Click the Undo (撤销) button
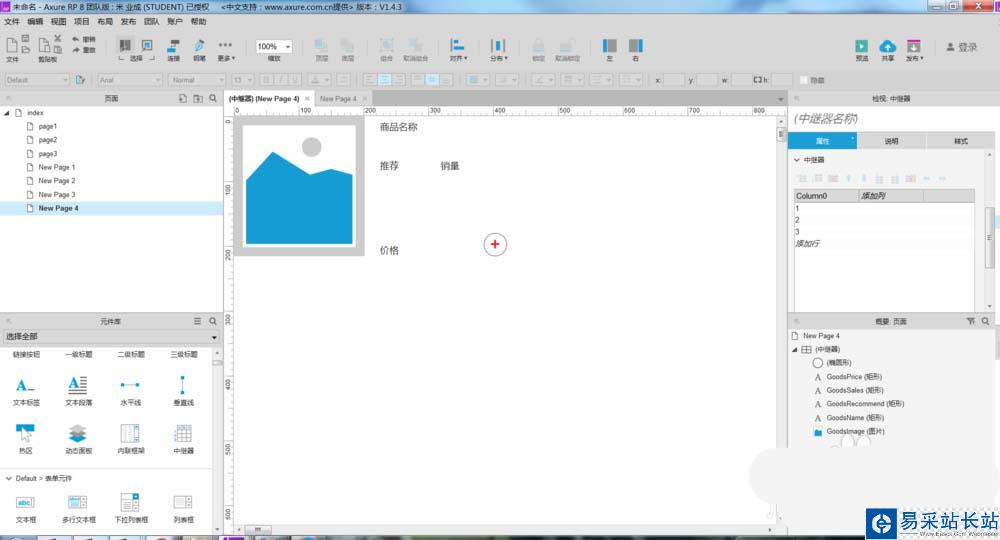This screenshot has width=1000, height=540. pos(83,39)
